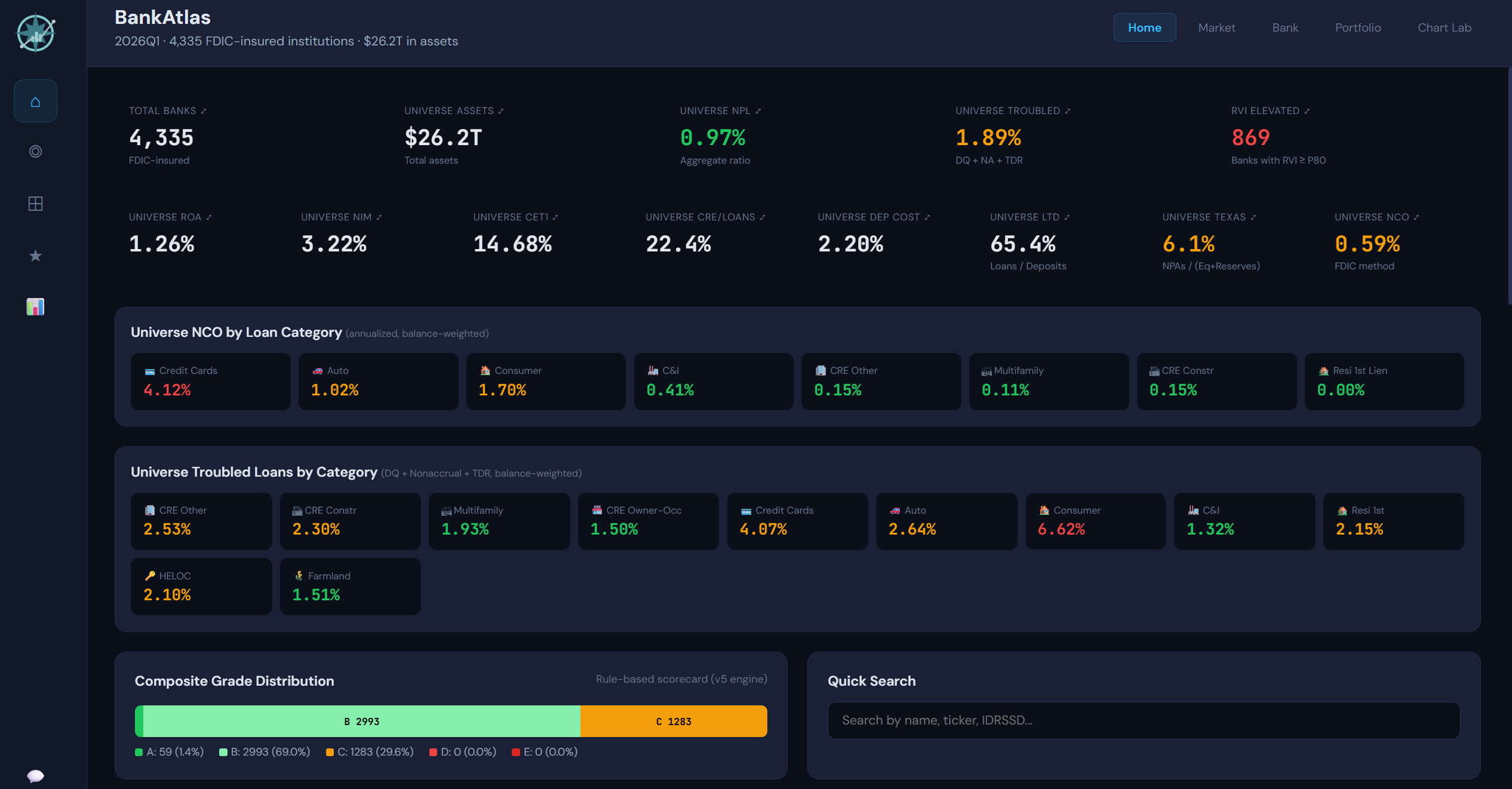Select the green B 2993 grade bar segment
Viewport: 1512px width, 789px height.
click(x=362, y=722)
